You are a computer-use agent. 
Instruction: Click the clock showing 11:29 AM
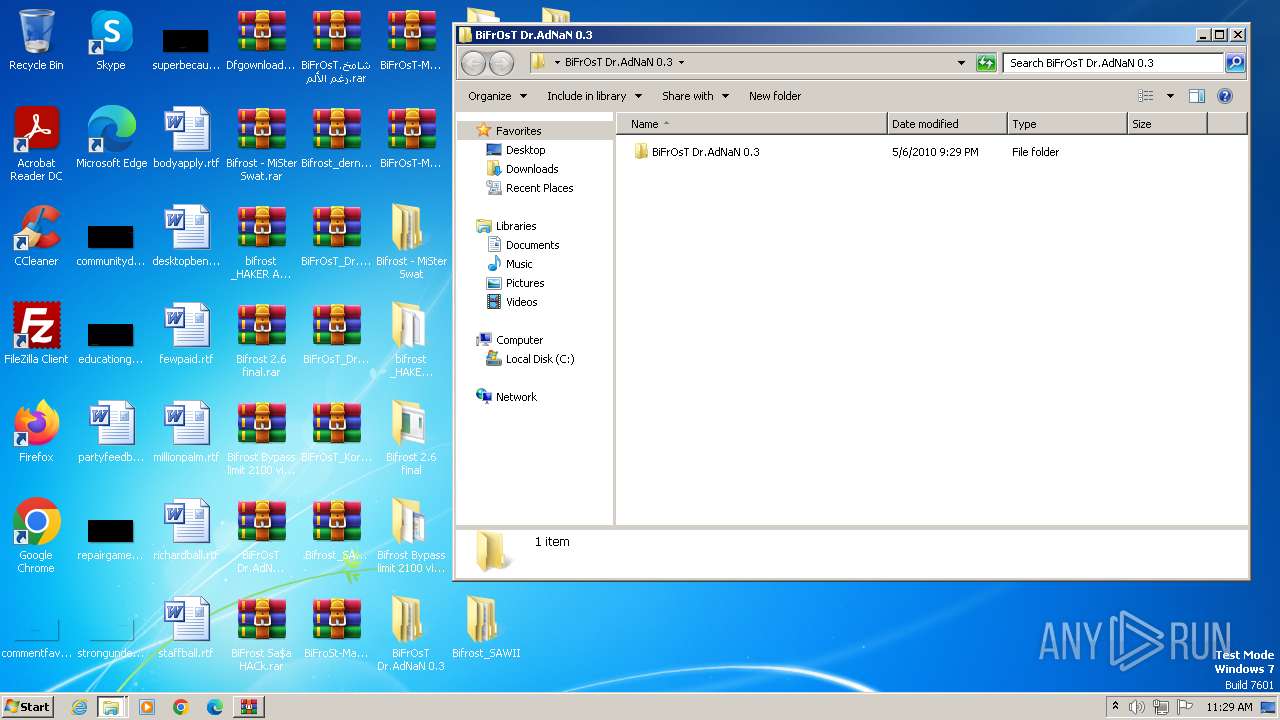[x=1229, y=707]
